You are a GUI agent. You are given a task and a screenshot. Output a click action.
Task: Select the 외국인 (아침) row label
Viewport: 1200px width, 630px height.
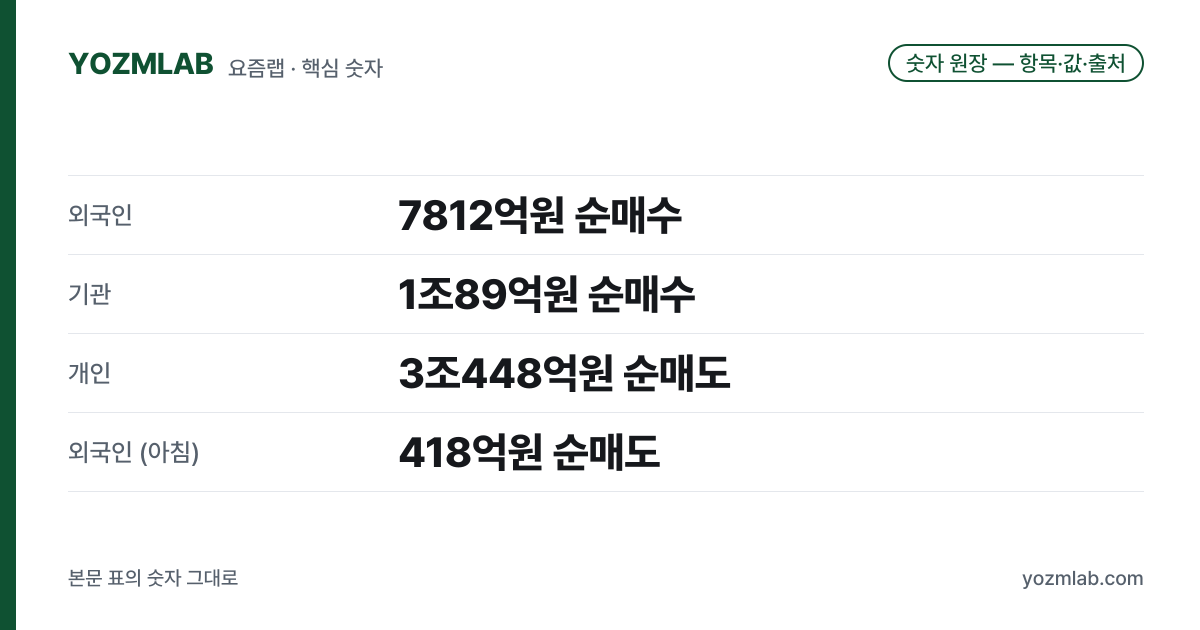coord(134,452)
